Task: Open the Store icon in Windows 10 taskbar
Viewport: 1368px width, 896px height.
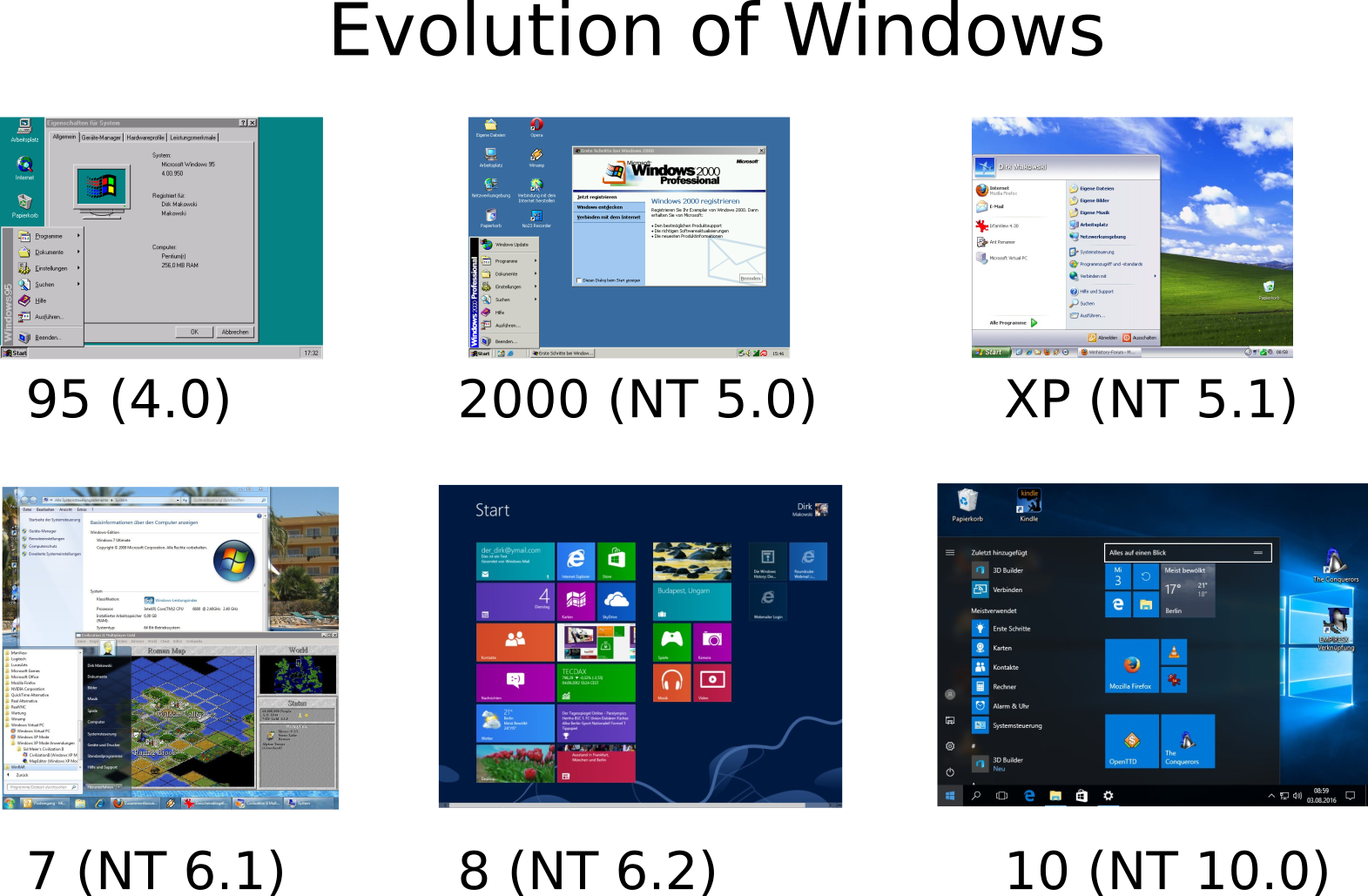Action: click(1082, 795)
